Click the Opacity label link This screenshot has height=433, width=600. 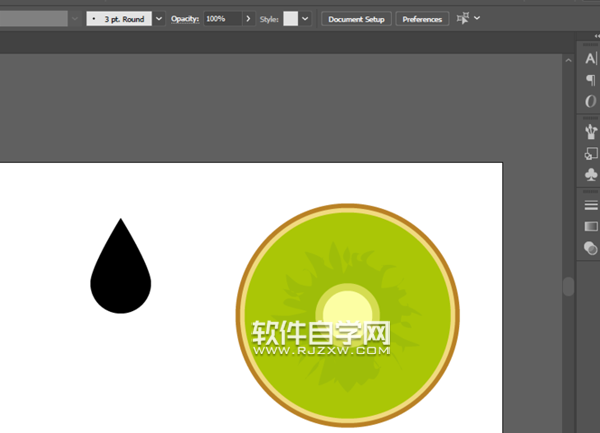(185, 19)
